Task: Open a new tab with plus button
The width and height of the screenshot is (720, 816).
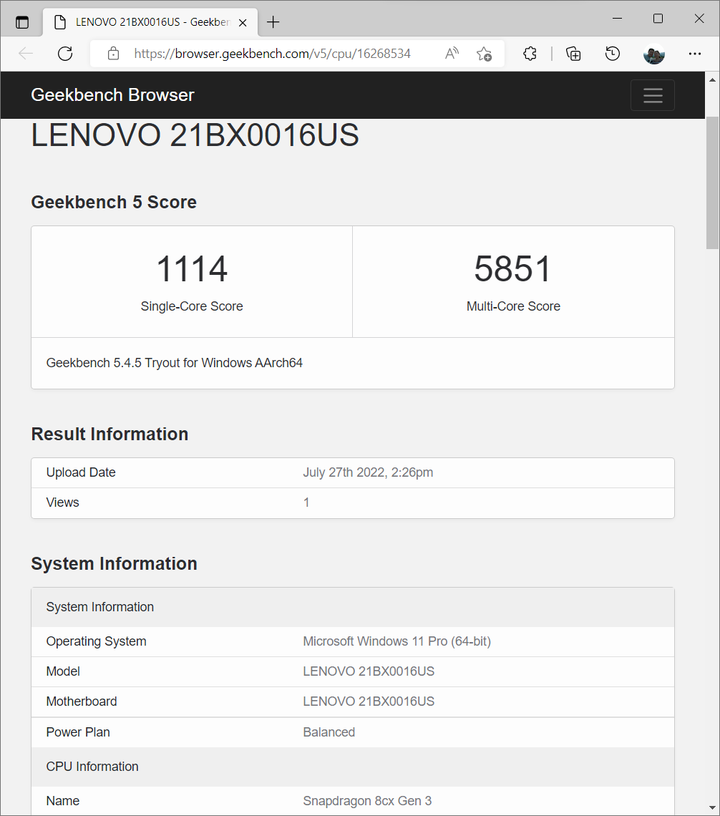Action: tap(273, 22)
